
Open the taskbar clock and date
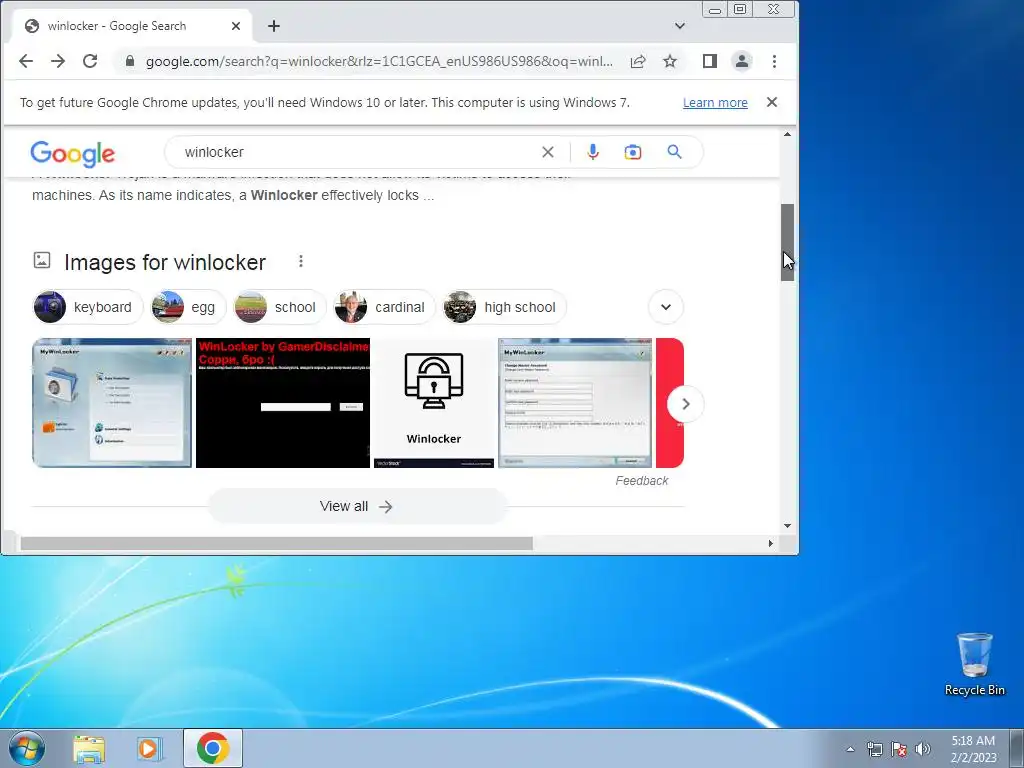click(x=973, y=749)
